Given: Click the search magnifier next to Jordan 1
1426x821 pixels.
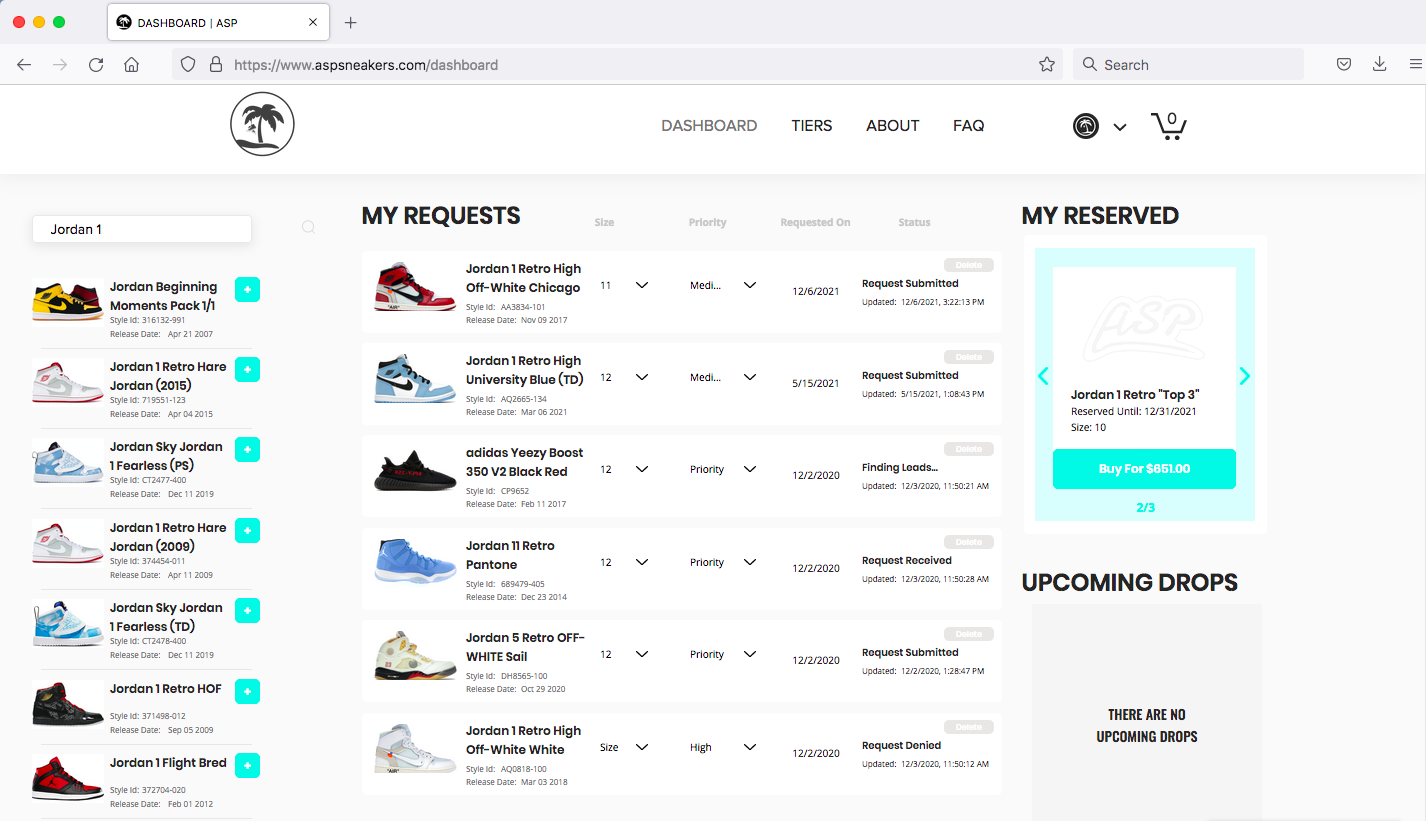Looking at the screenshot, I should coord(308,228).
